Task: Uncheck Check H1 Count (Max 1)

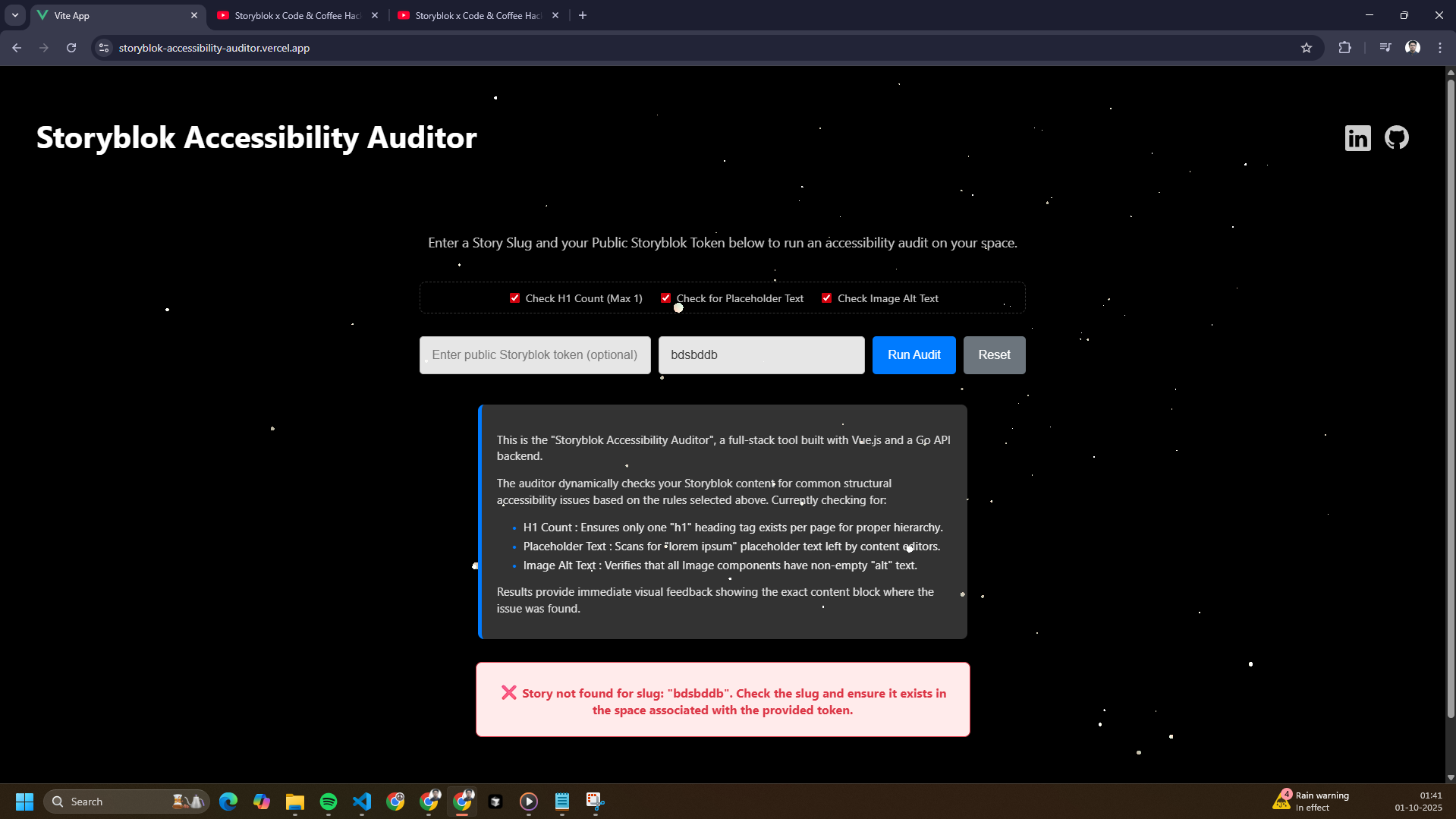Action: click(515, 298)
